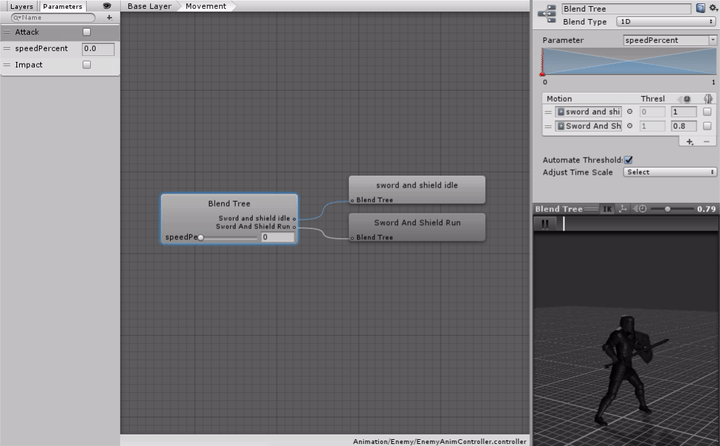The height and width of the screenshot is (446, 720).
Task: Add a motion with the plus button
Action: click(x=689, y=142)
